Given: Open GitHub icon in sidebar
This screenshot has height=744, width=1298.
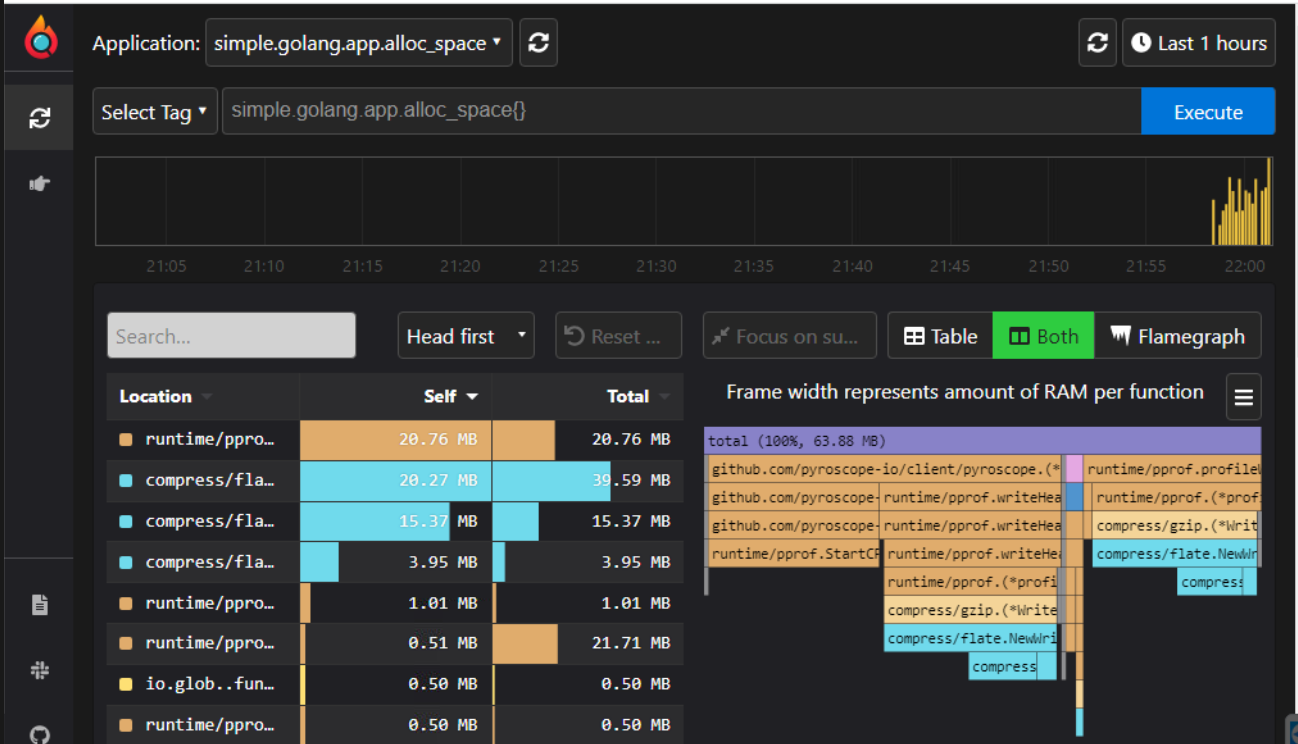Looking at the screenshot, I should 39,733.
